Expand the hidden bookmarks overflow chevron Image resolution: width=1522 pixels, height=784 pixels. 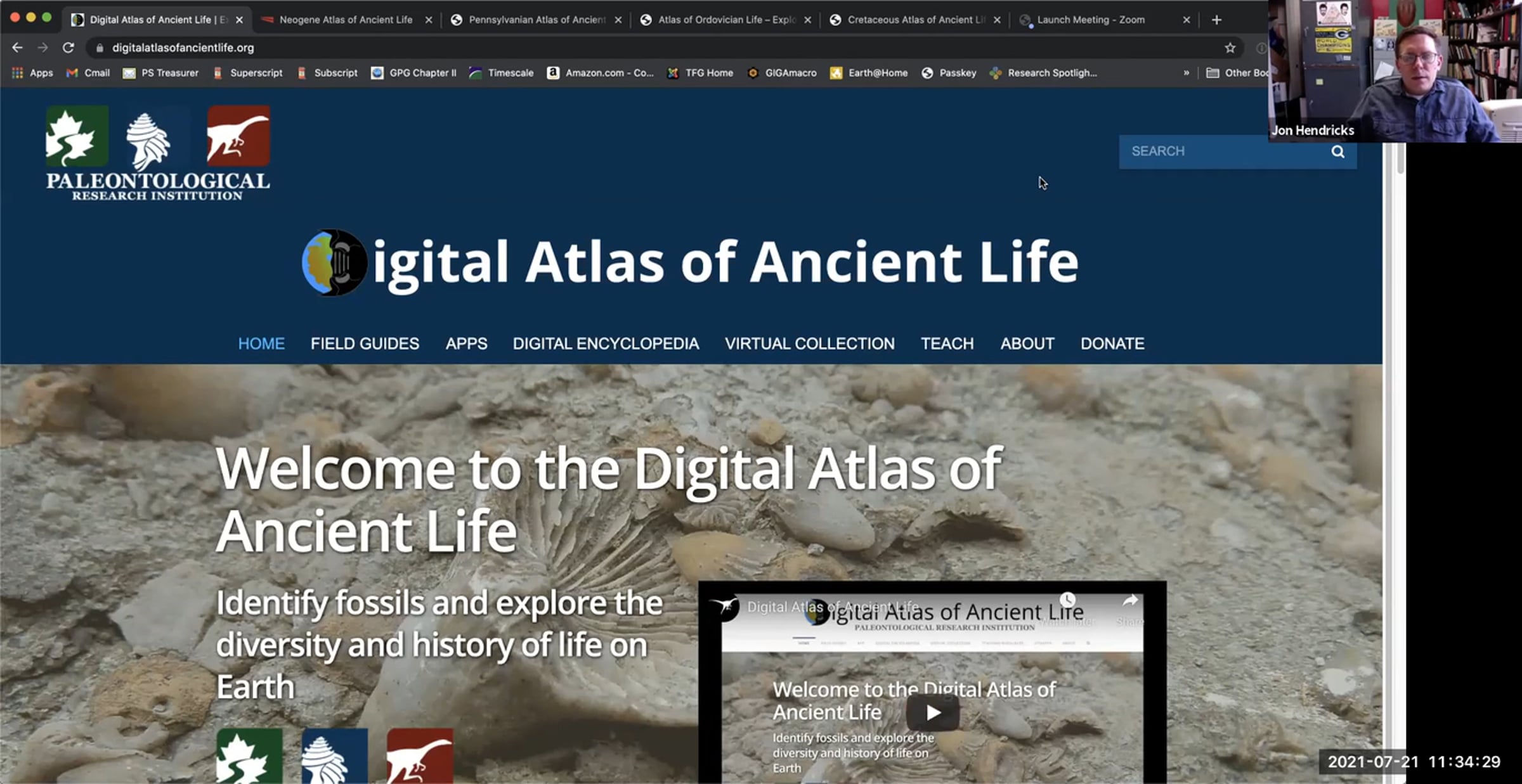tap(1186, 73)
